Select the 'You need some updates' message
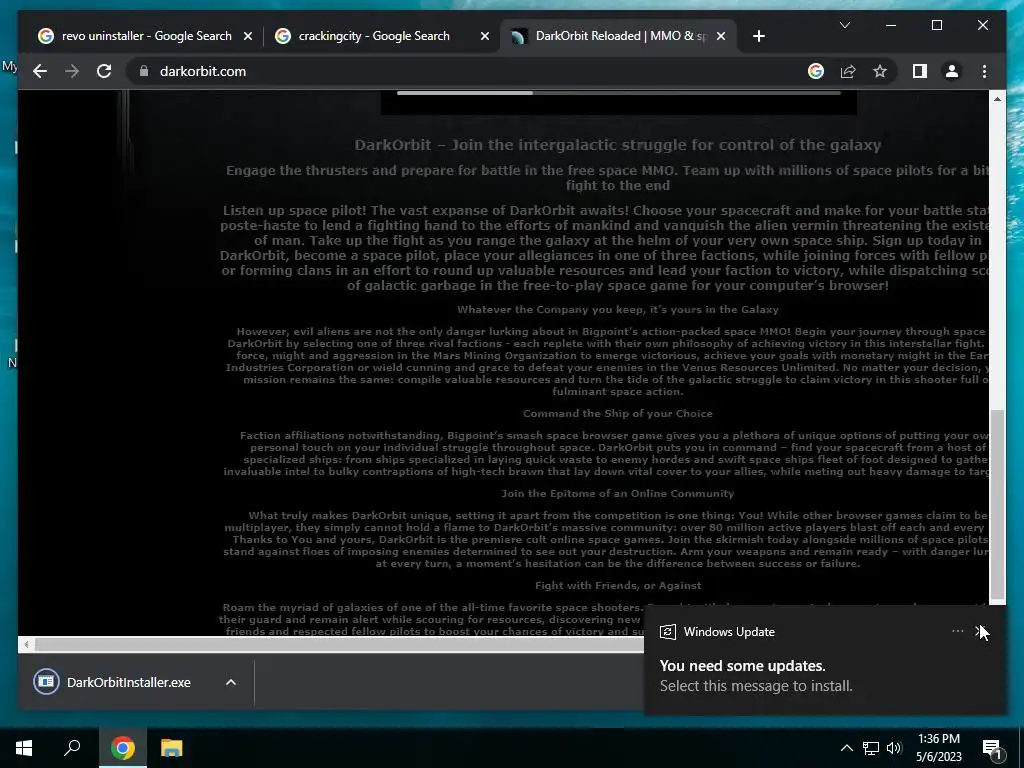 (x=756, y=676)
